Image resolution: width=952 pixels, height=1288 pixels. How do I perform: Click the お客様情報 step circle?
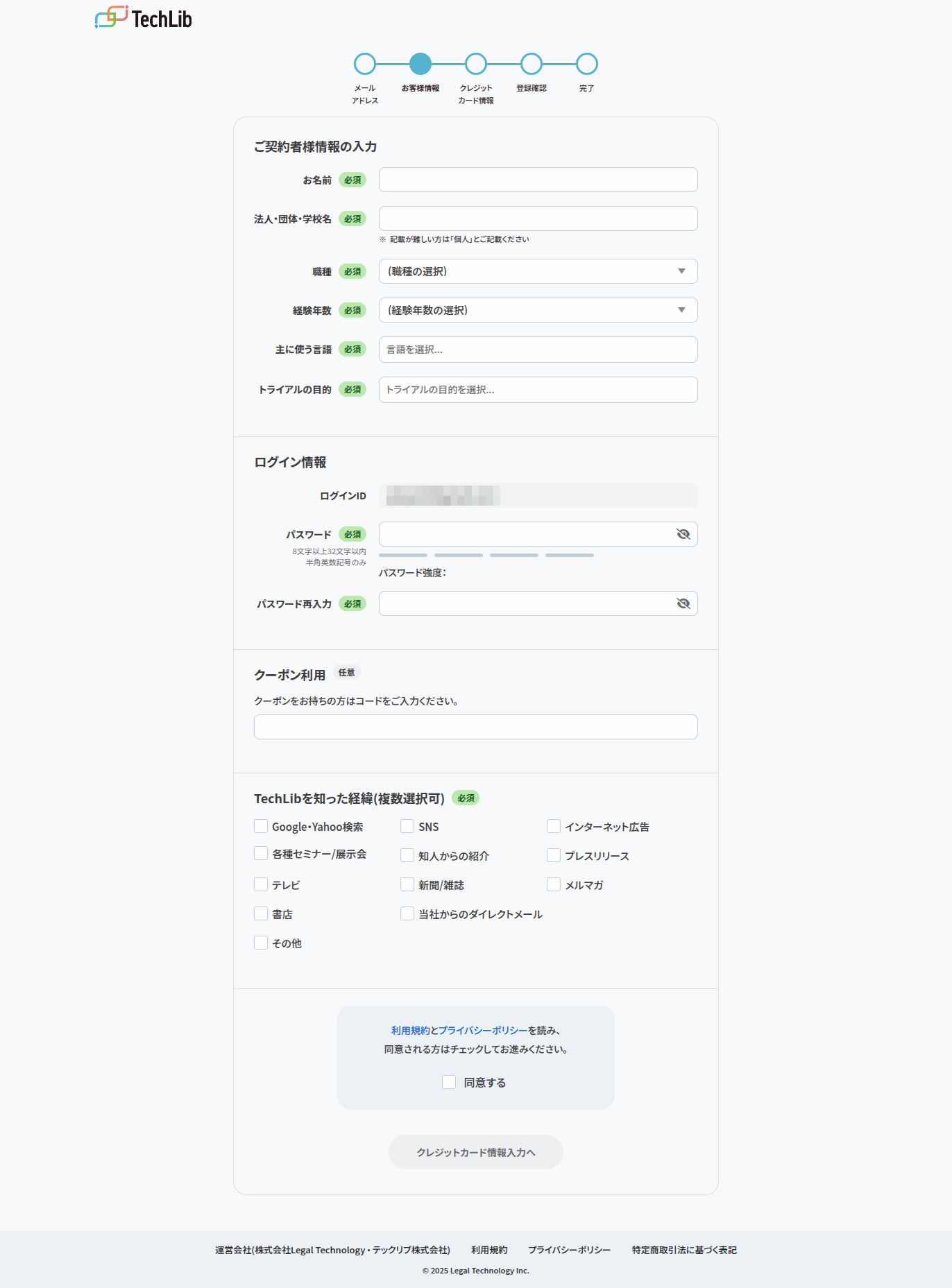point(420,64)
